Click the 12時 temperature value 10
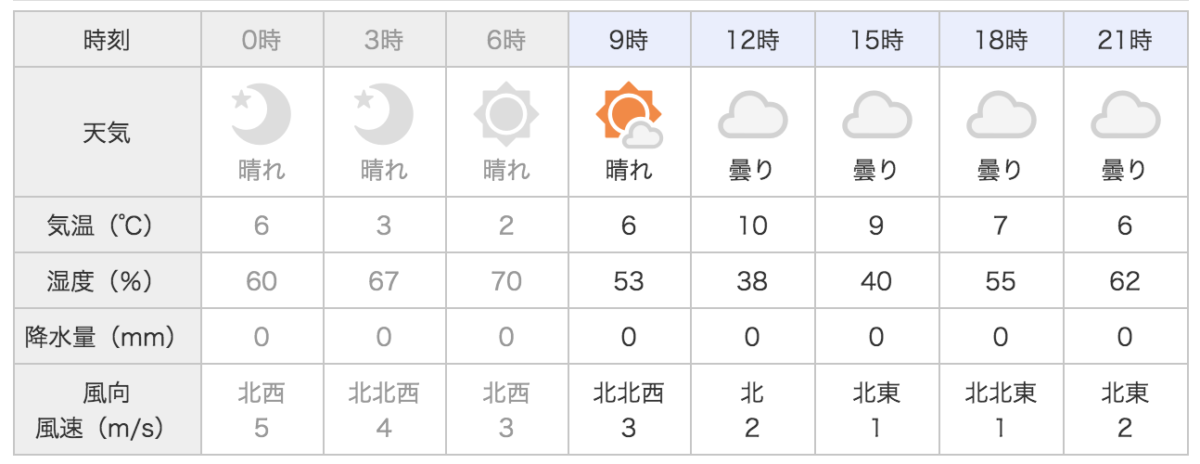 pos(752,226)
